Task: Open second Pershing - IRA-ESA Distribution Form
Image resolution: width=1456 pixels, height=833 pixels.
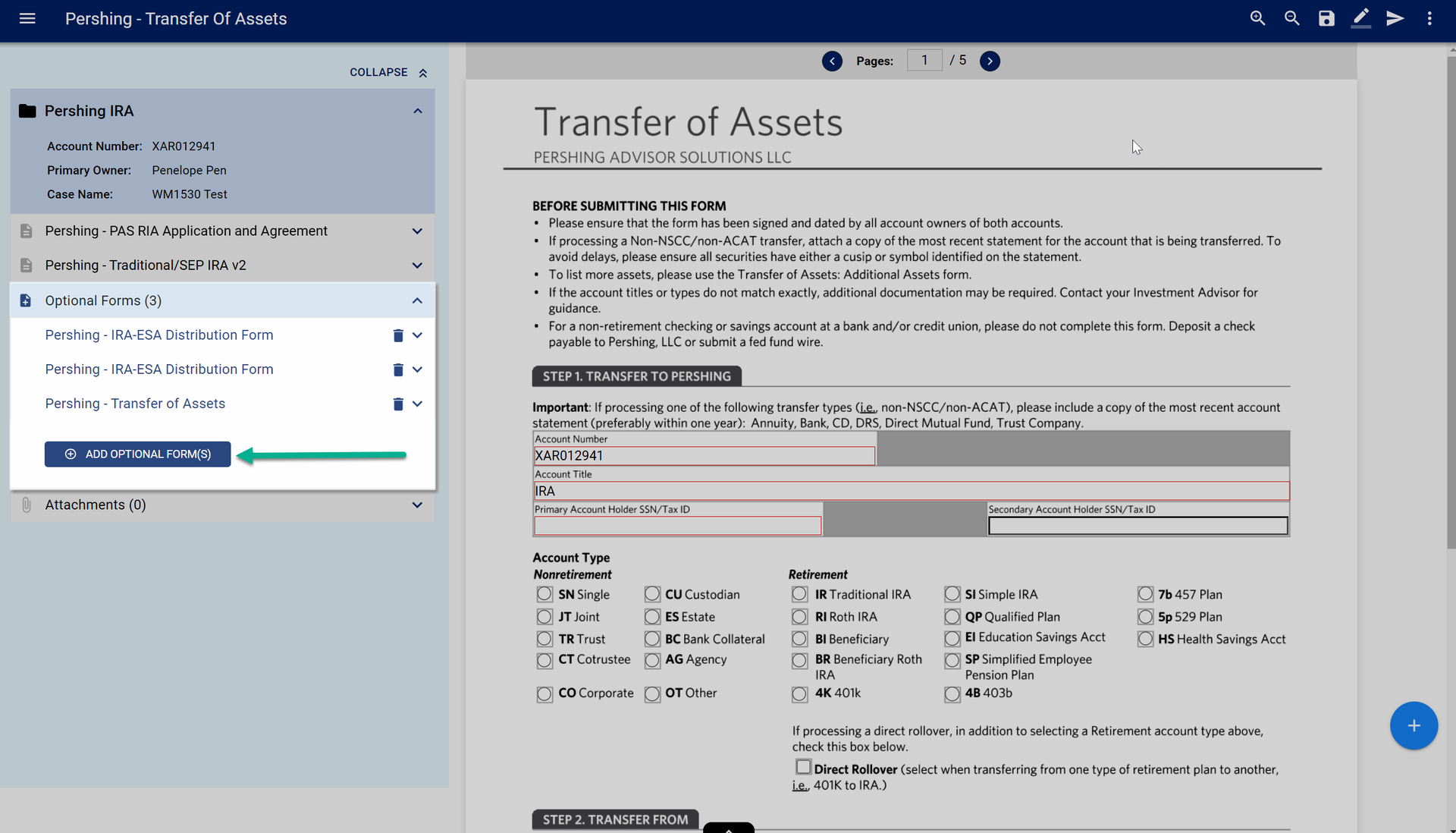Action: [x=159, y=369]
